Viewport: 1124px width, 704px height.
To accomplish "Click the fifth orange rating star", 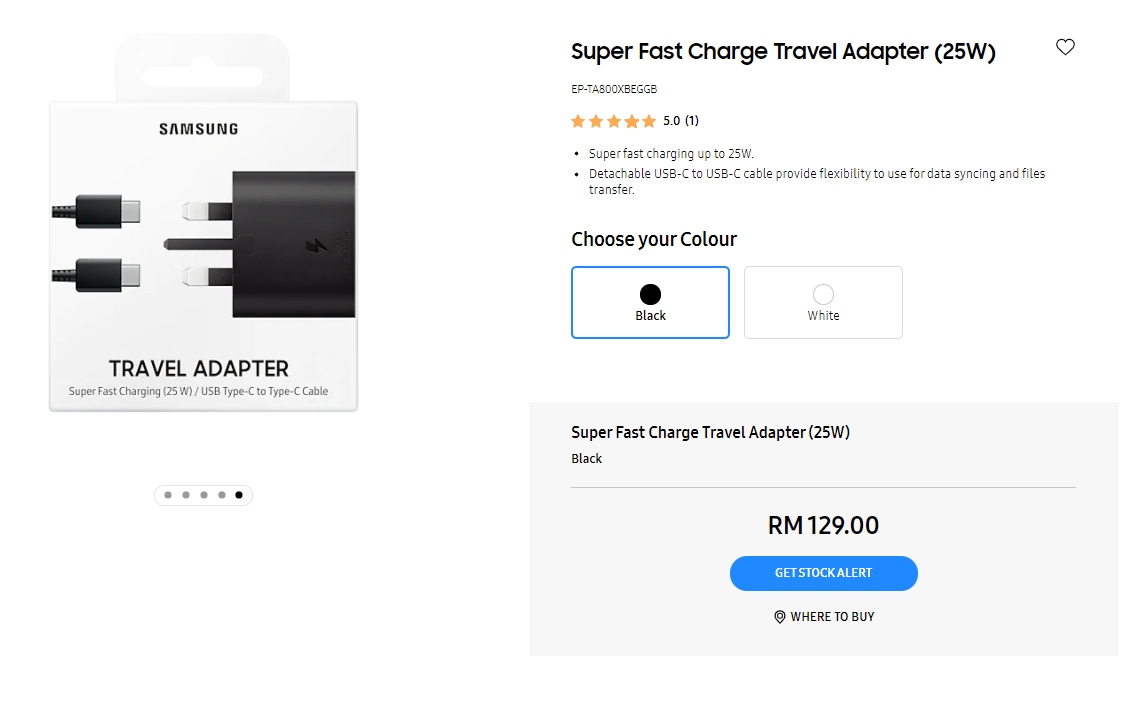I will tap(649, 121).
